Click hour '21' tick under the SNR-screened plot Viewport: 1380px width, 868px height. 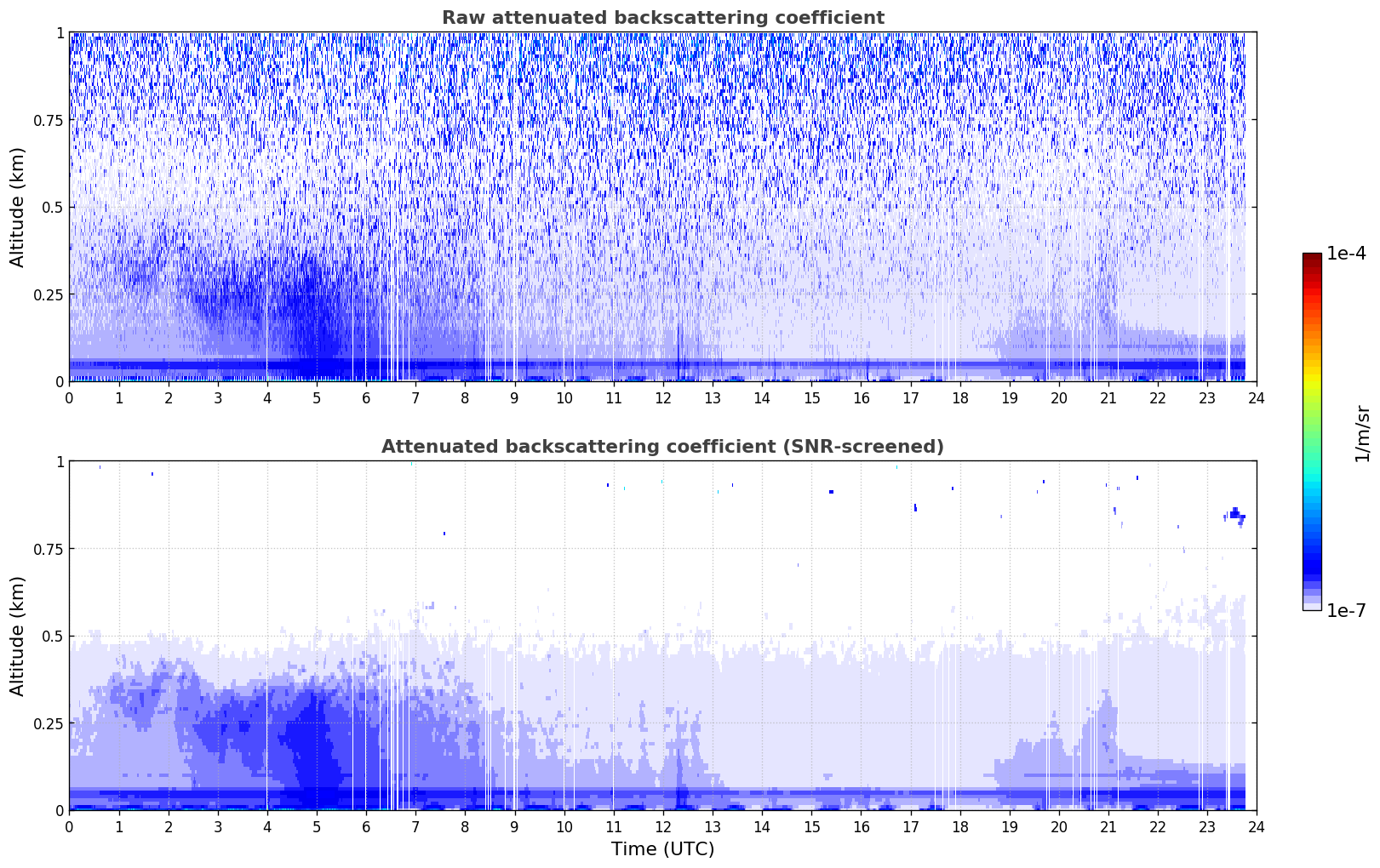1108,825
